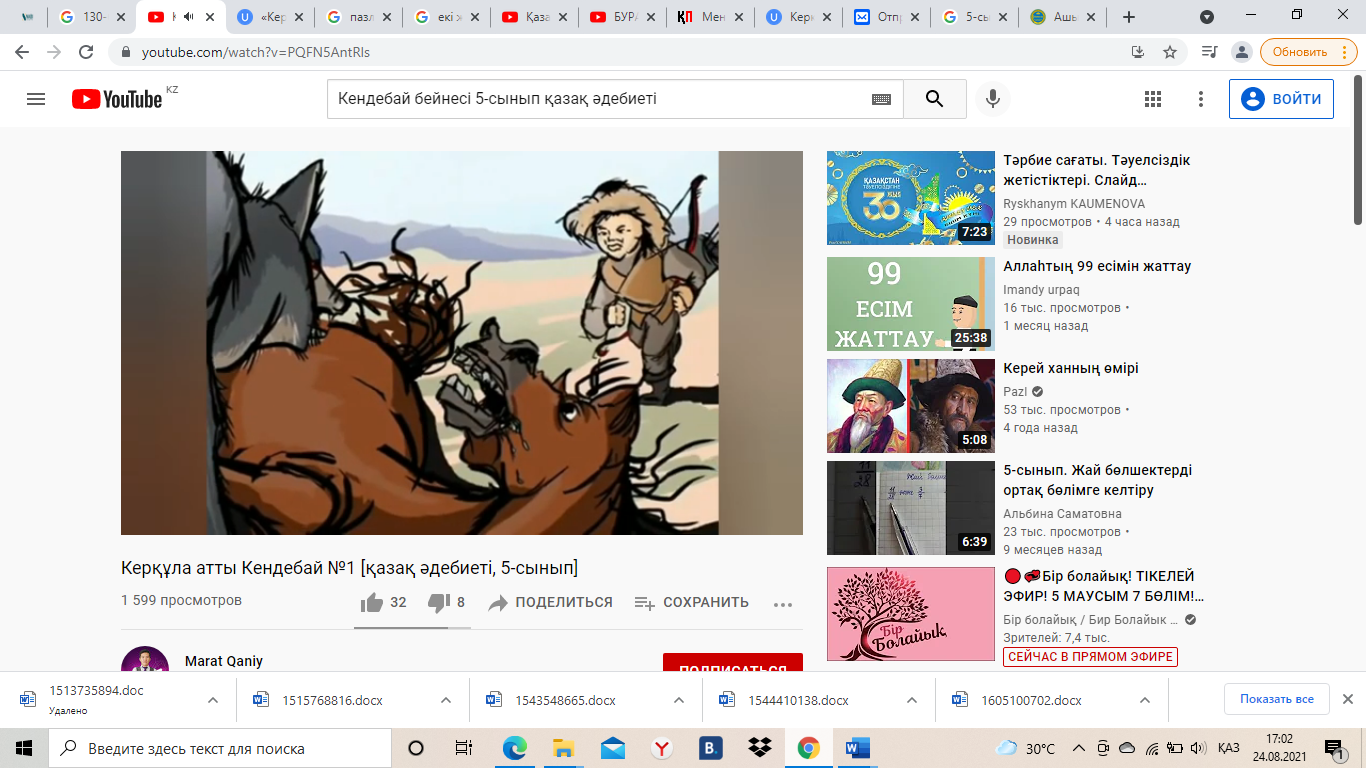Screen dimensions: 1366x768
Task: Open a new tab with the plus button
Action: pyautogui.click(x=1129, y=17)
